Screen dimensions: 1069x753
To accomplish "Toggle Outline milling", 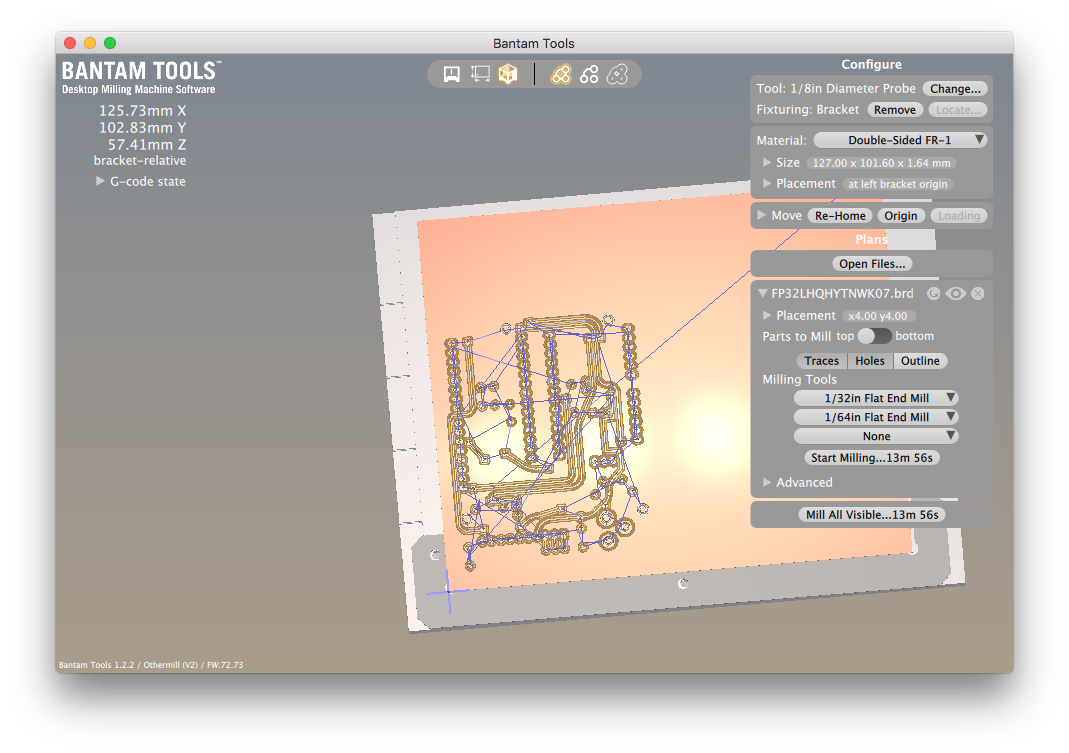I will (x=920, y=361).
